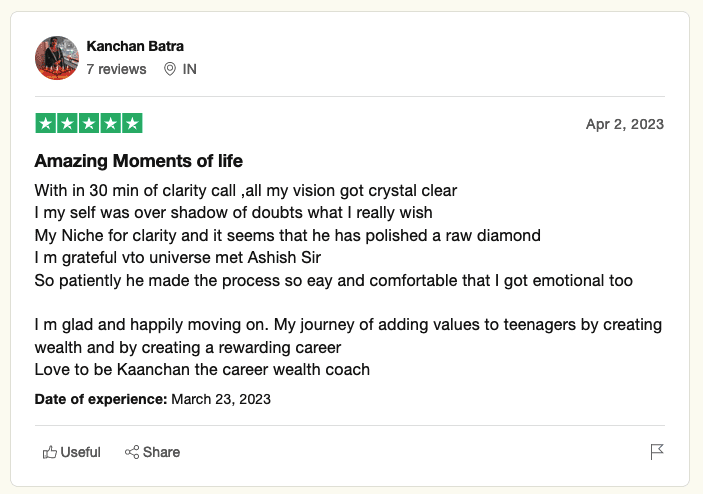Select the IN country label
The image size is (703, 494).
(x=189, y=69)
